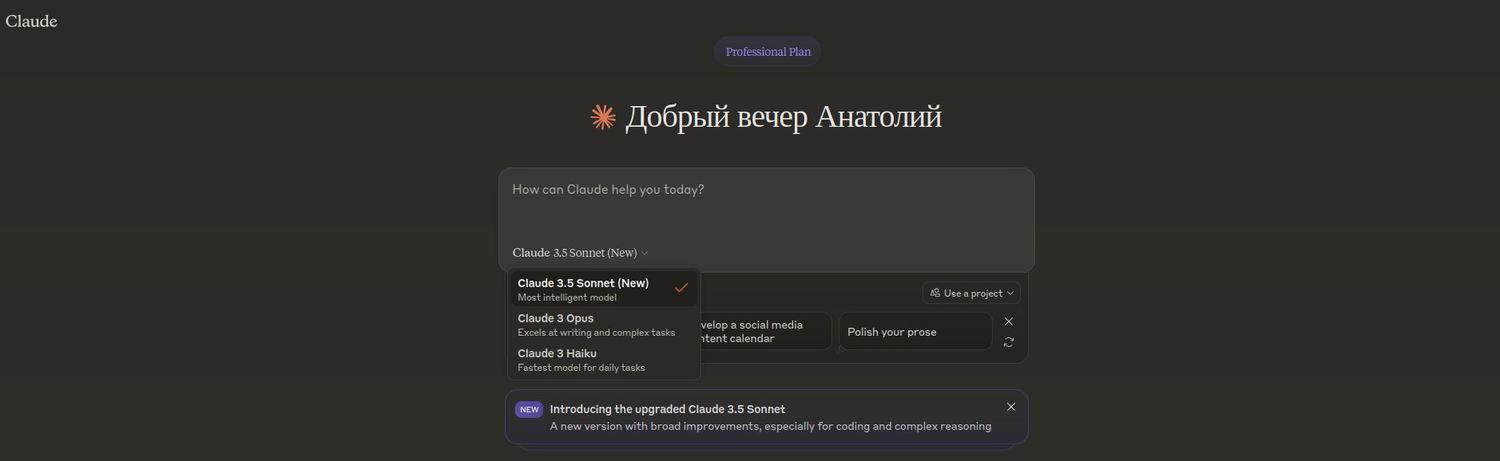Close the upgraded Claude 3.5 Sonnet banner
1500x461 pixels.
pos(1011,407)
